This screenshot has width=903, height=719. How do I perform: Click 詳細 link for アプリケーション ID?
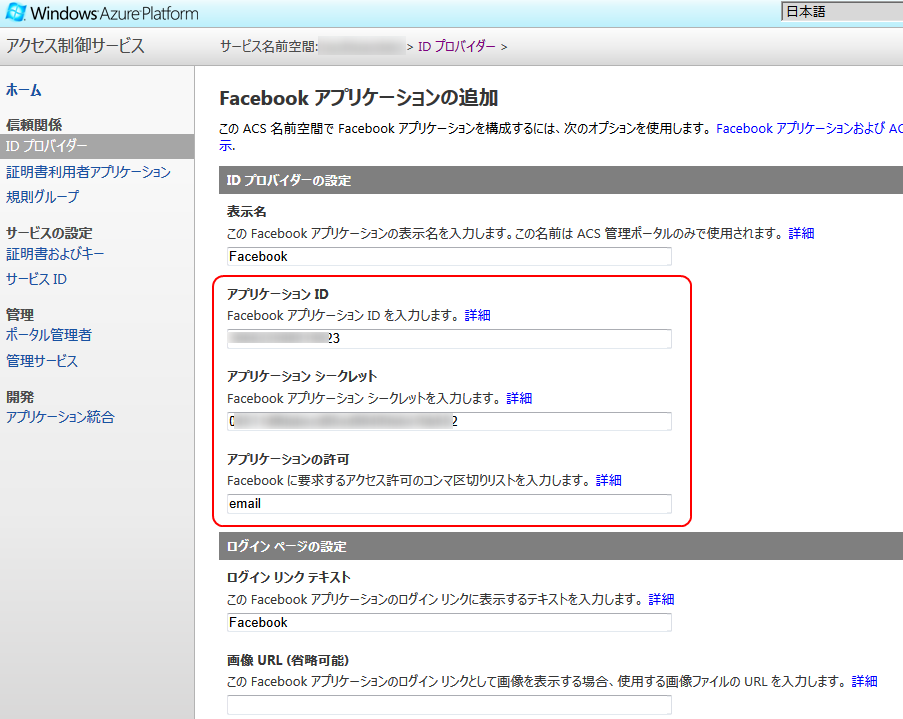(x=477, y=315)
